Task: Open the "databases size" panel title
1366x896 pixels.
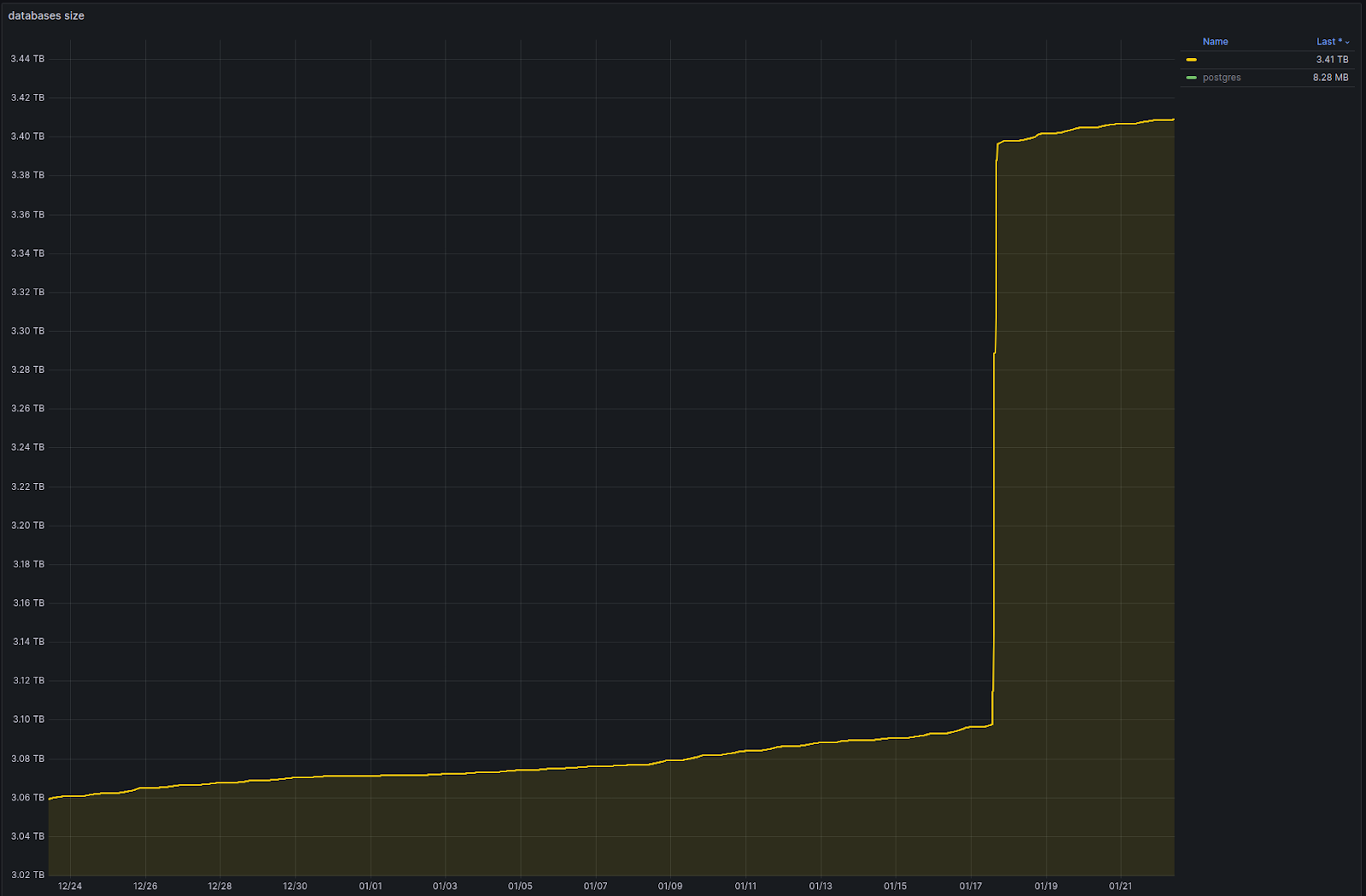Action: (46, 15)
